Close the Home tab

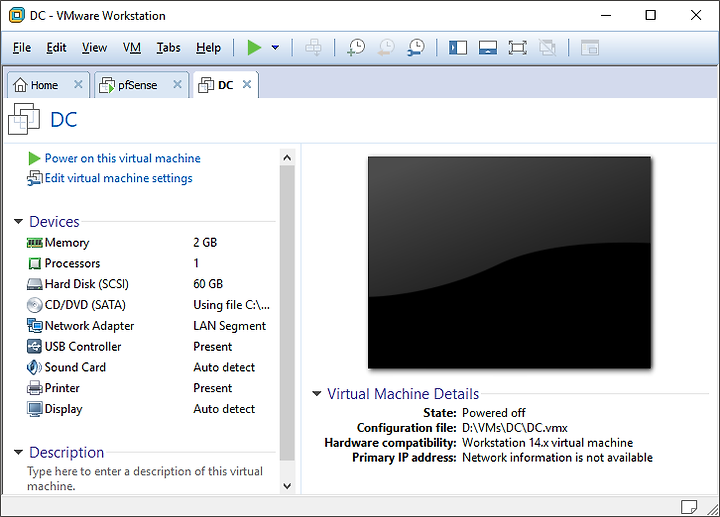pos(78,84)
